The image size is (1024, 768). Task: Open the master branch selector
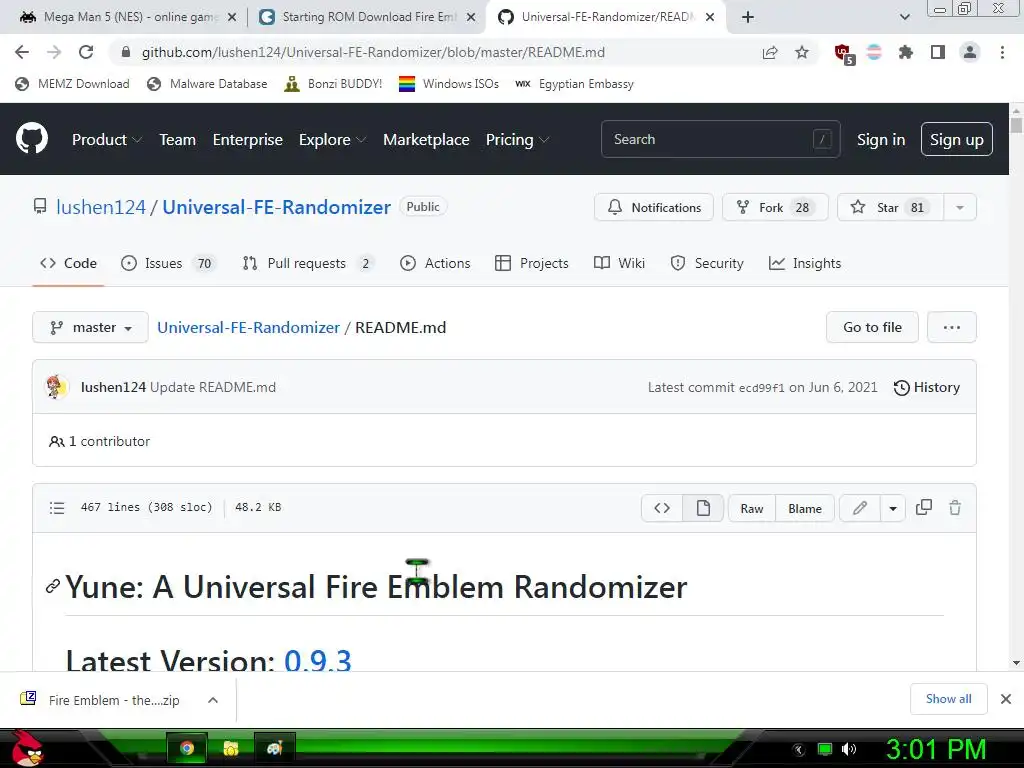[x=90, y=327]
